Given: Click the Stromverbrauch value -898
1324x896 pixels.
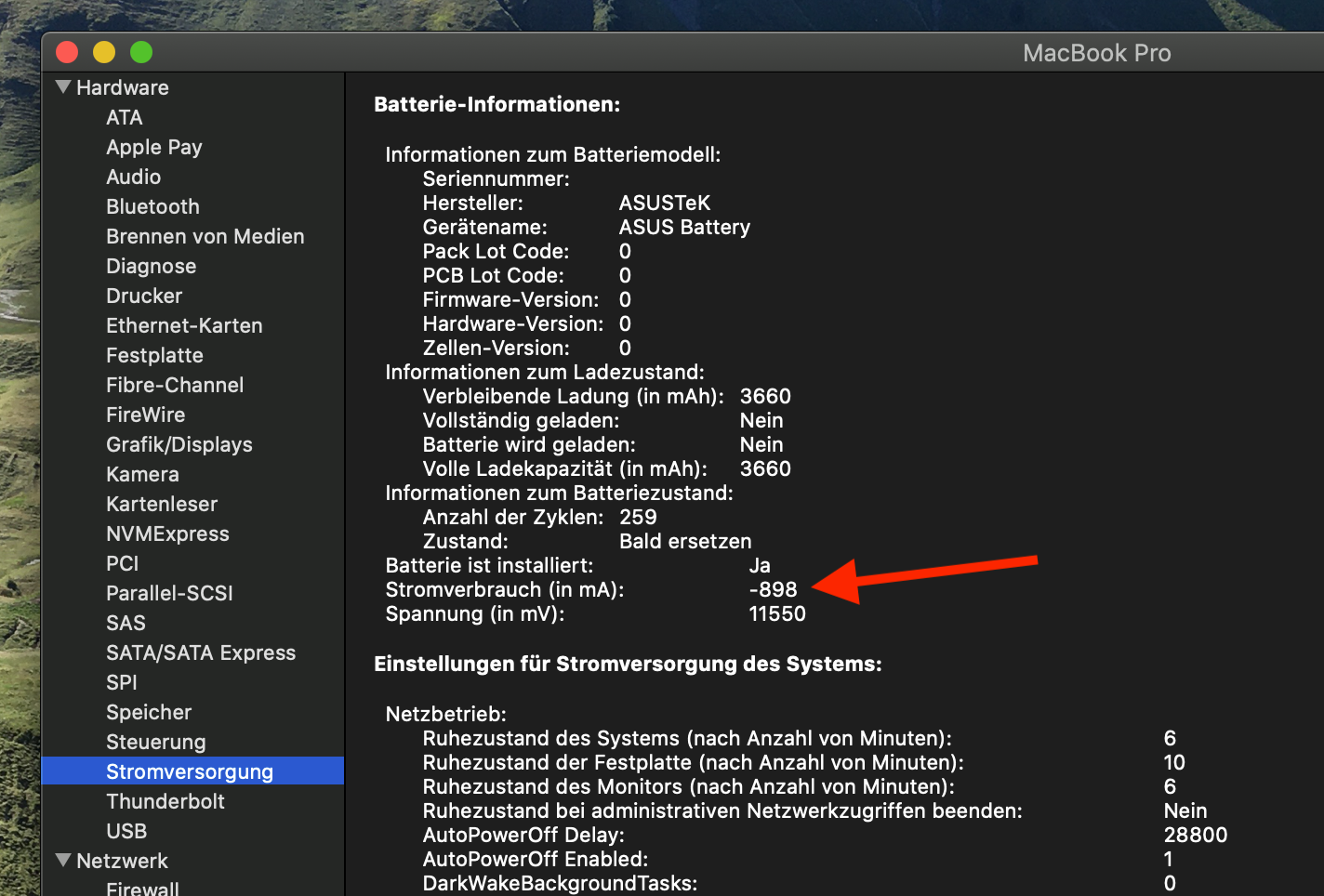Looking at the screenshot, I should [x=773, y=589].
